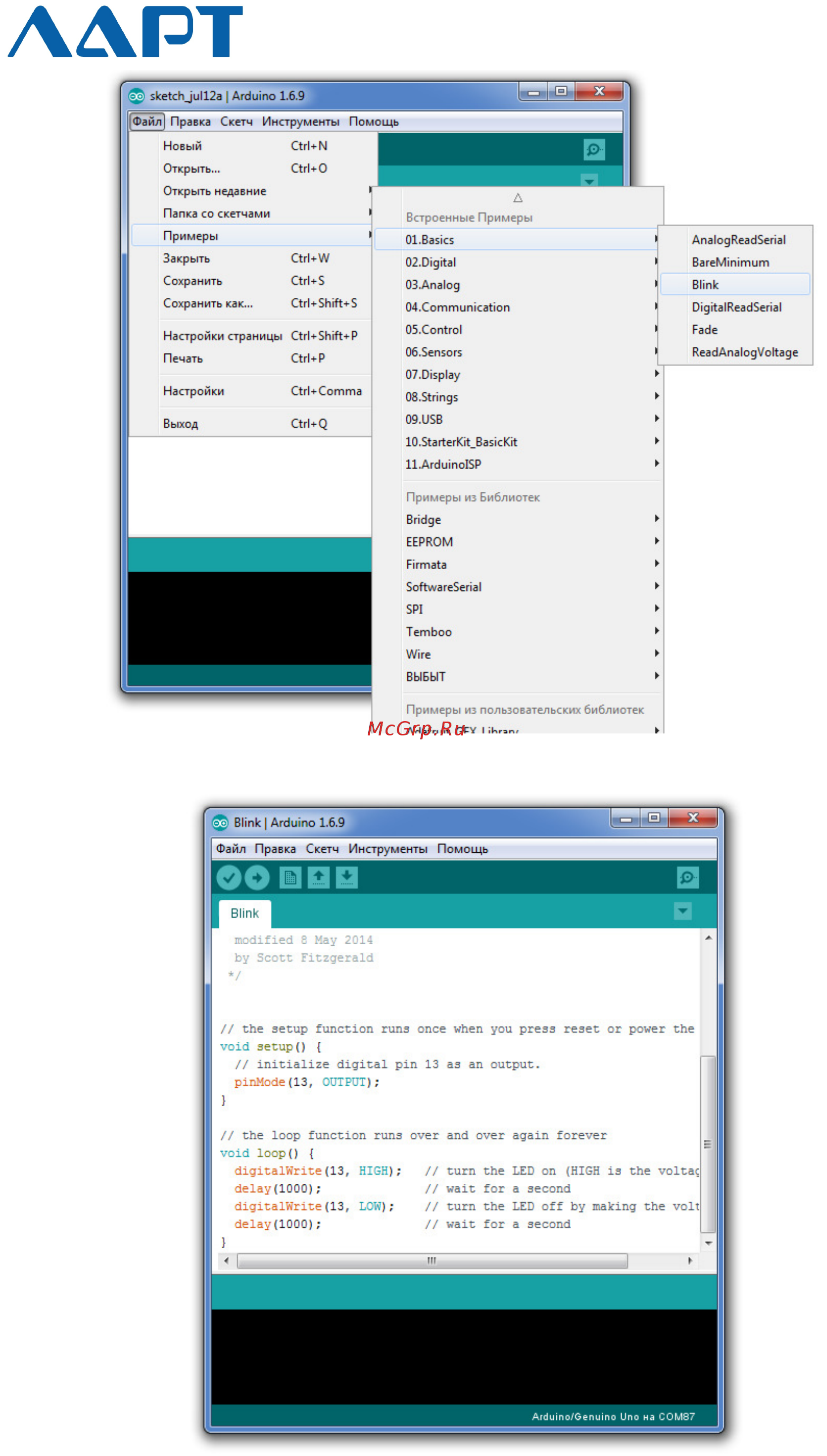Open tab options dropdown in Blink window
The width and height of the screenshot is (827, 1456).
682,912
